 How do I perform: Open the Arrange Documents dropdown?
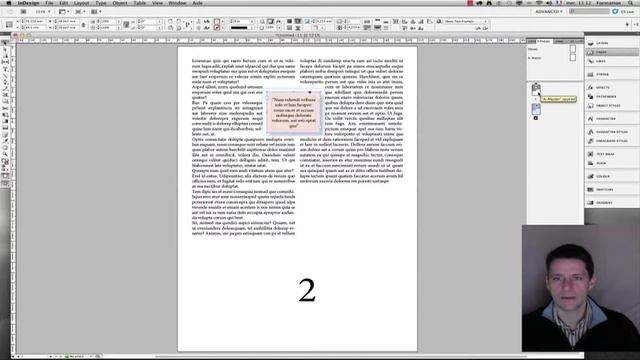point(96,12)
